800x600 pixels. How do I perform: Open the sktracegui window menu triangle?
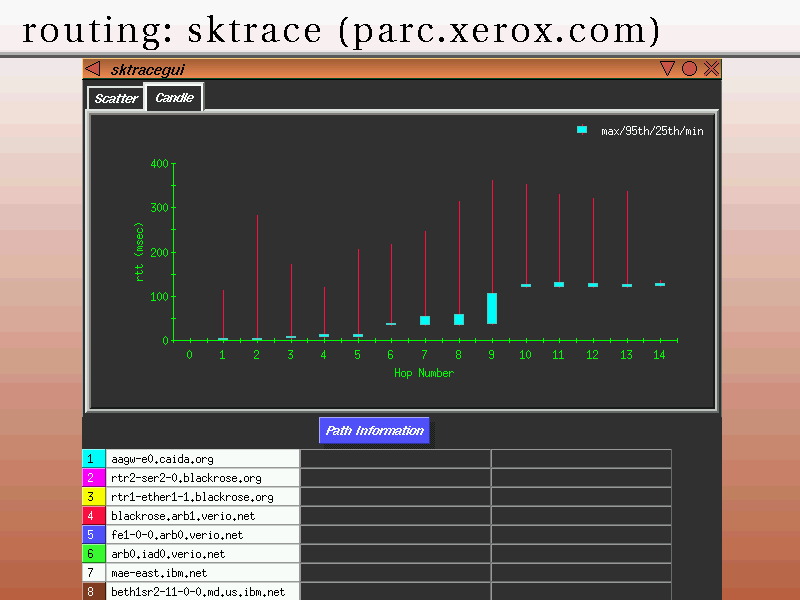92,68
